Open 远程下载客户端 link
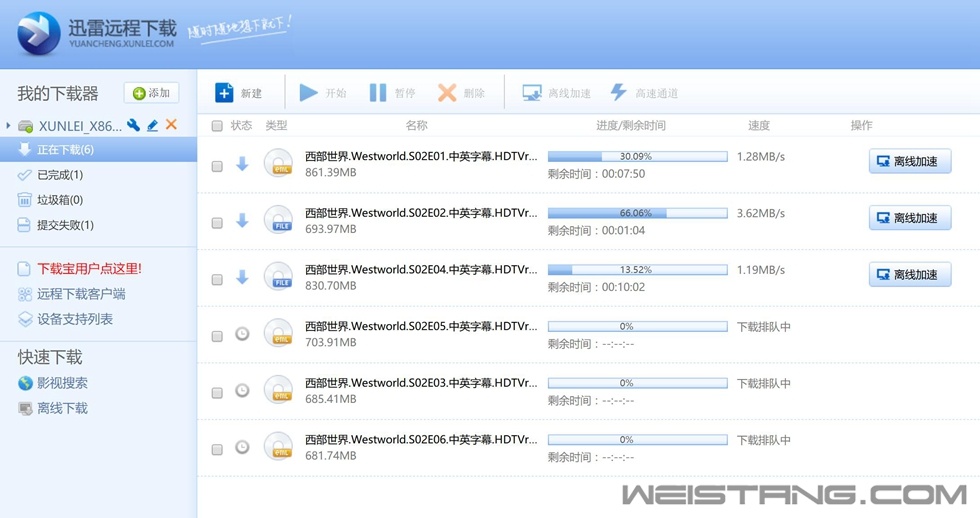Screen dimensions: 980x518 (81, 294)
